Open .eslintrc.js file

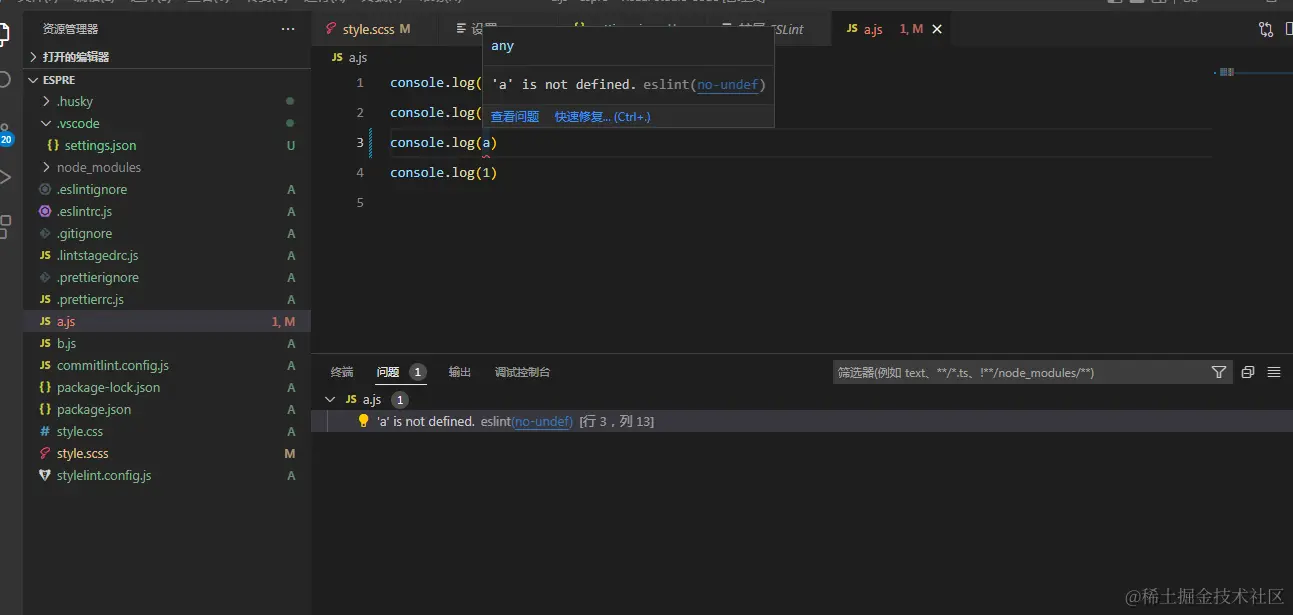(x=84, y=211)
